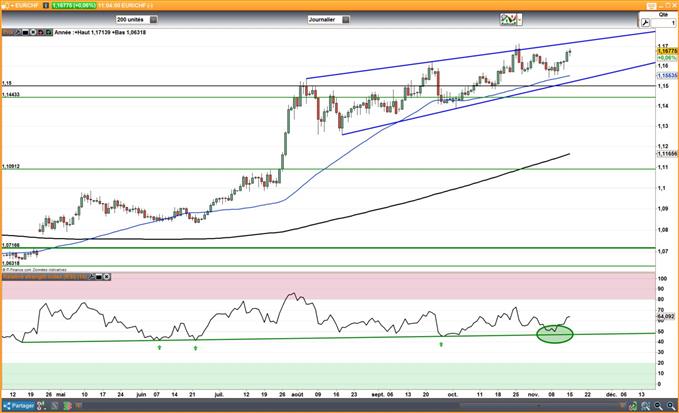Click the RSI indicator title label

tap(45, 276)
